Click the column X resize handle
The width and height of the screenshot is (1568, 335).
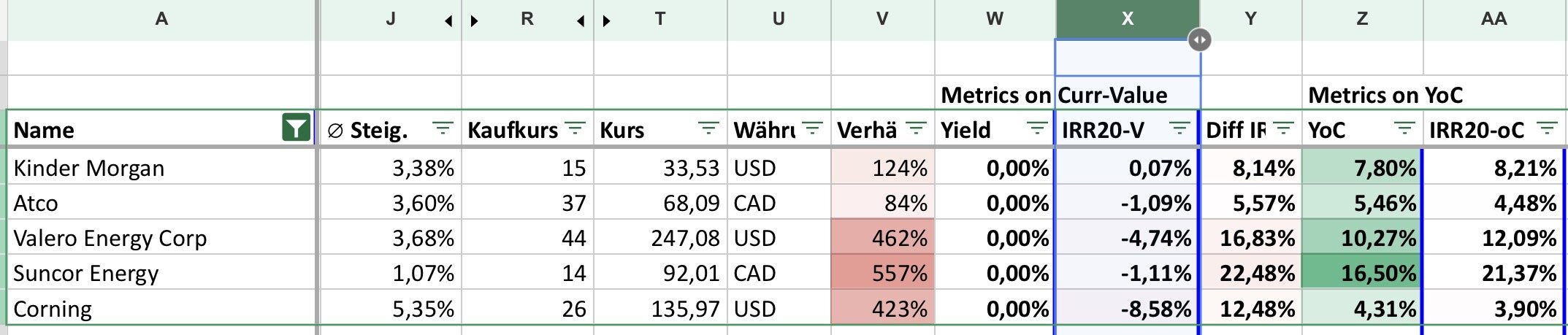click(1199, 39)
